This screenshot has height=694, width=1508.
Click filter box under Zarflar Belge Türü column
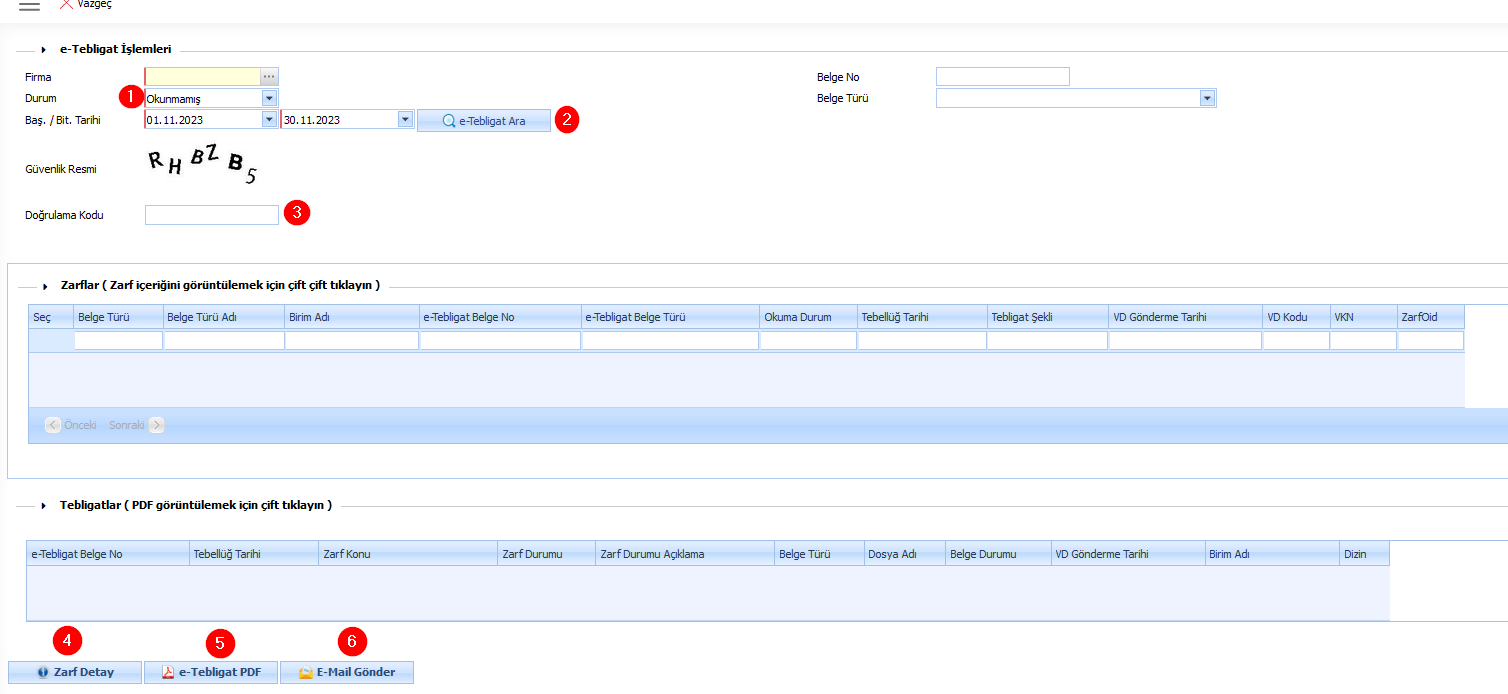(x=119, y=341)
